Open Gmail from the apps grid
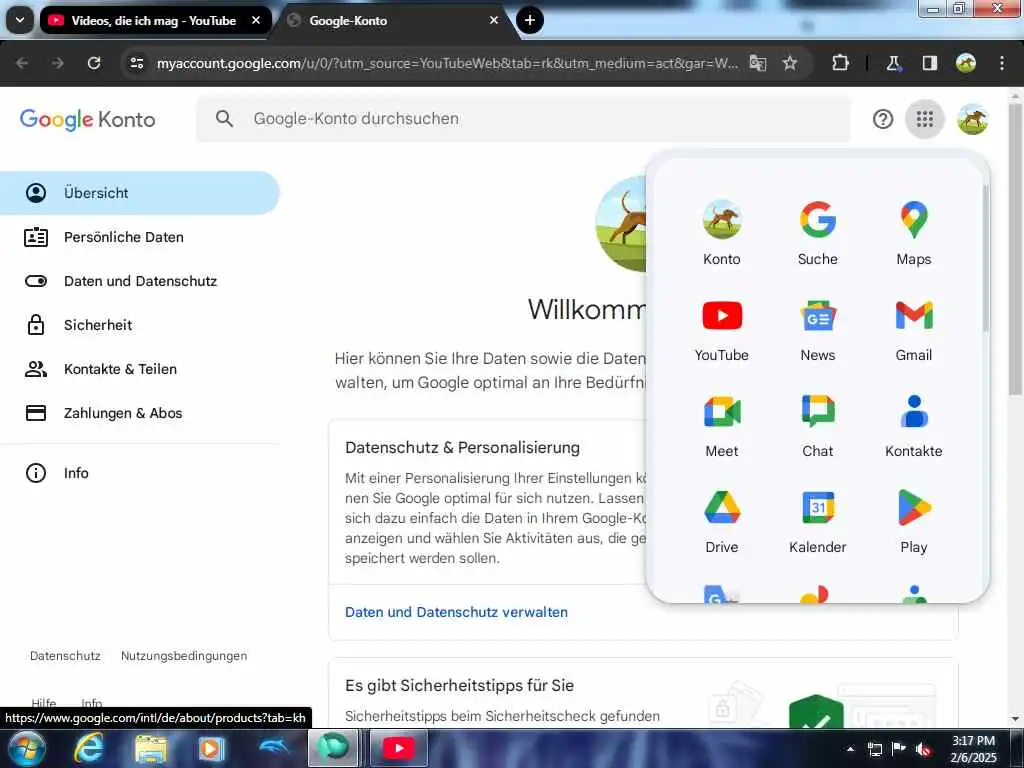 tap(914, 329)
